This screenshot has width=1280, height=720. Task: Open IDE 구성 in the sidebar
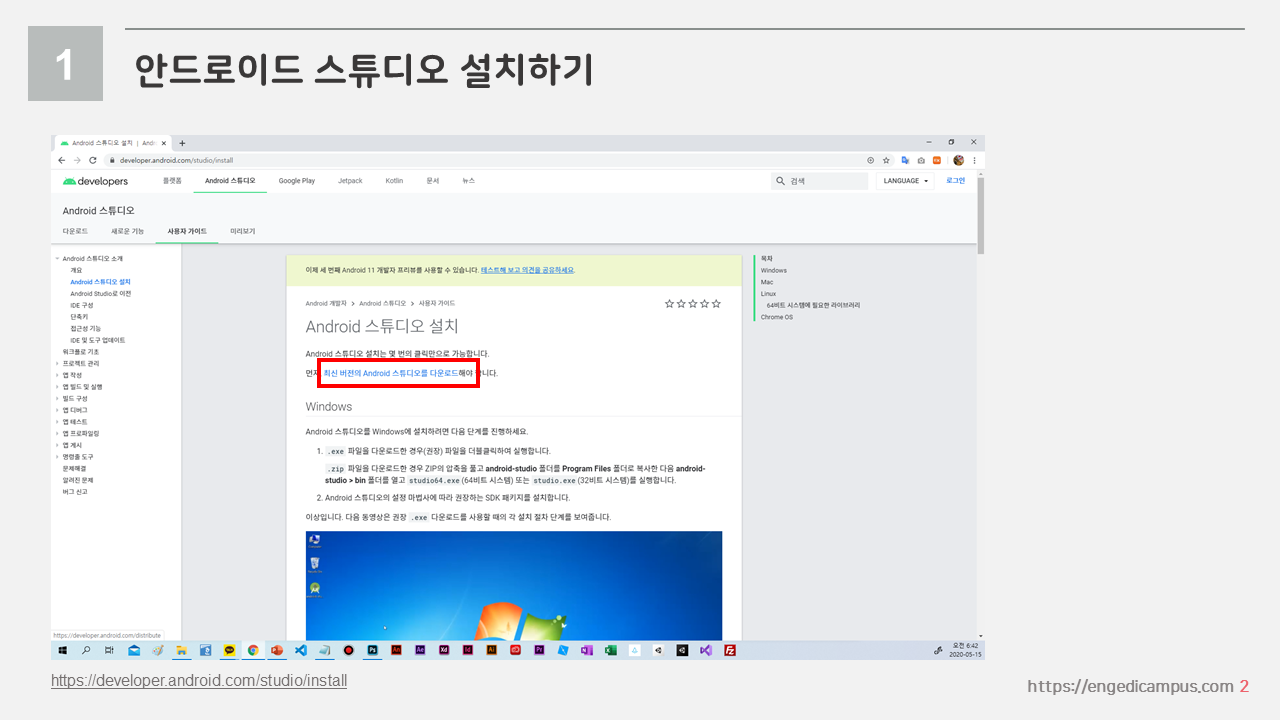[x=82, y=305]
